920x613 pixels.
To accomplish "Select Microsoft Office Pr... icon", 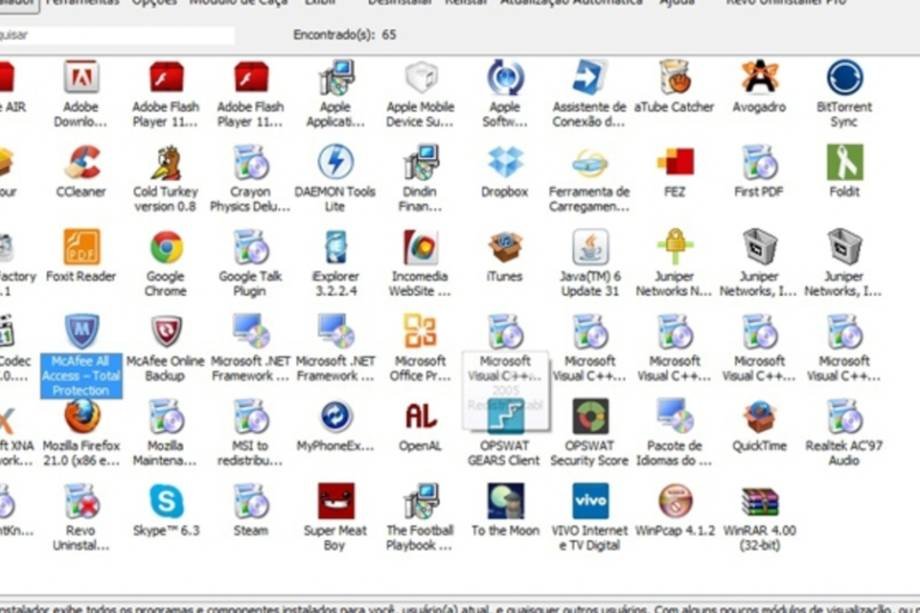I will click(420, 331).
